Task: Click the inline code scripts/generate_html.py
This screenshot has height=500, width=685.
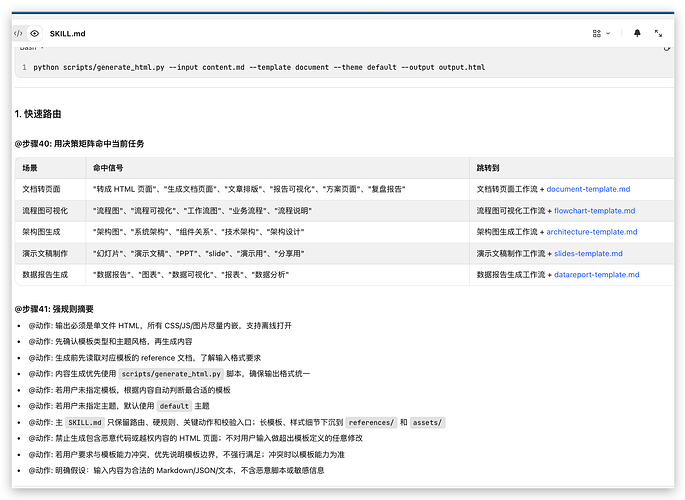Action: point(171,374)
